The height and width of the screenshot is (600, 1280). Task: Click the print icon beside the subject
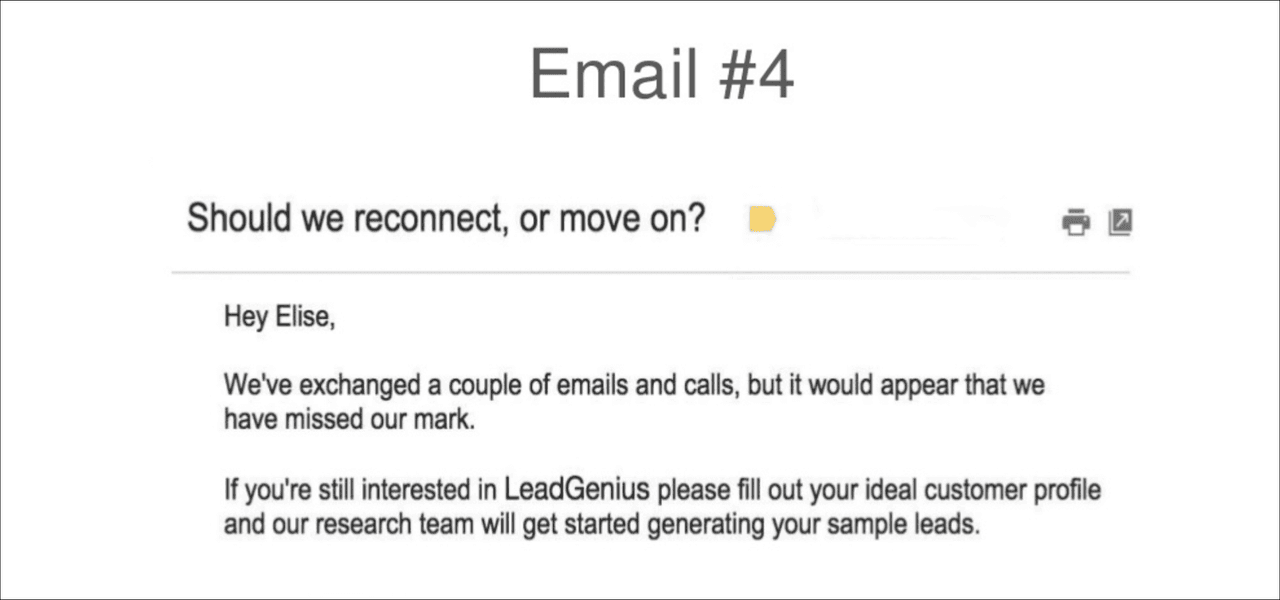tap(1076, 222)
